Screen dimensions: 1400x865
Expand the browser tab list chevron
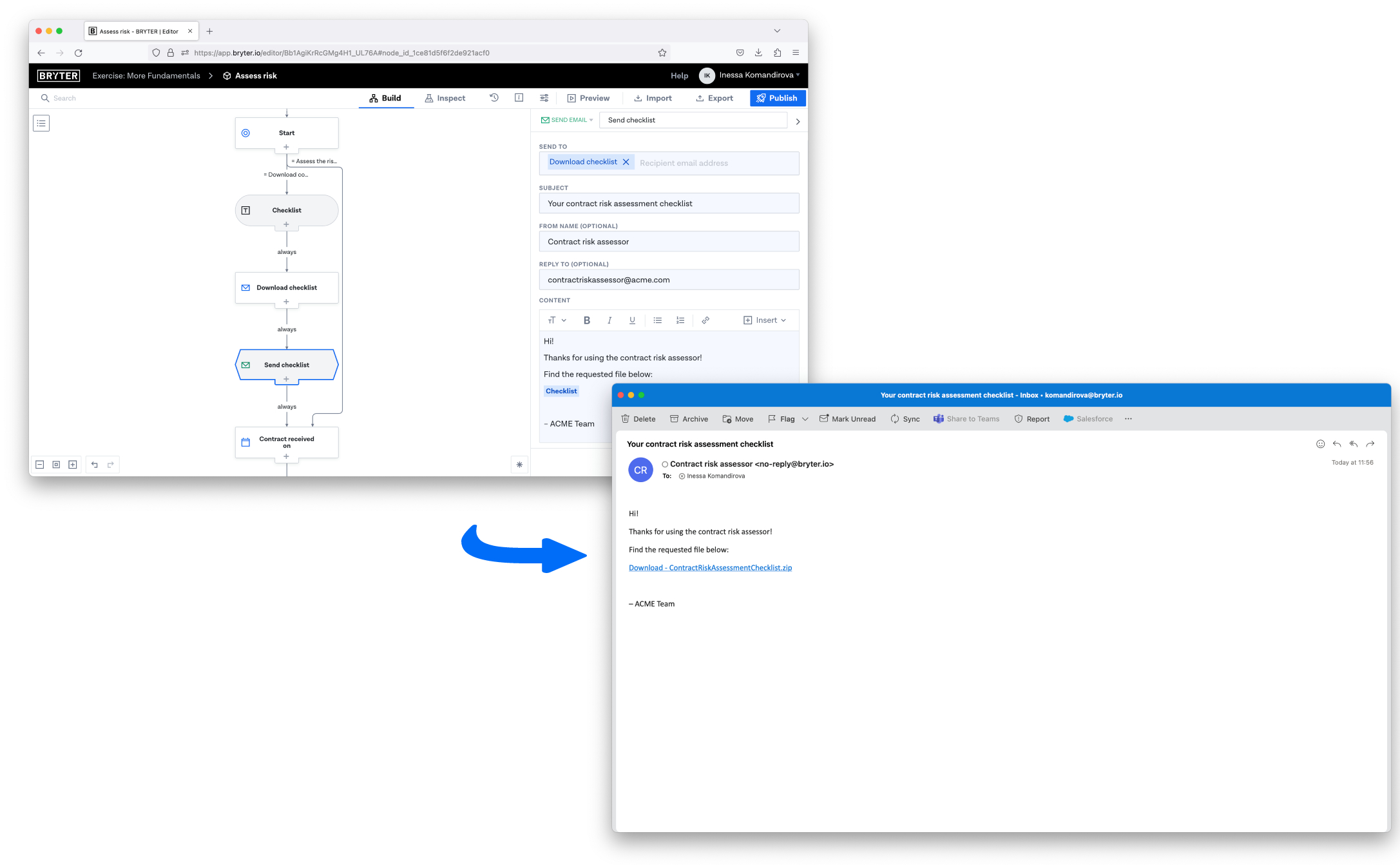point(777,31)
